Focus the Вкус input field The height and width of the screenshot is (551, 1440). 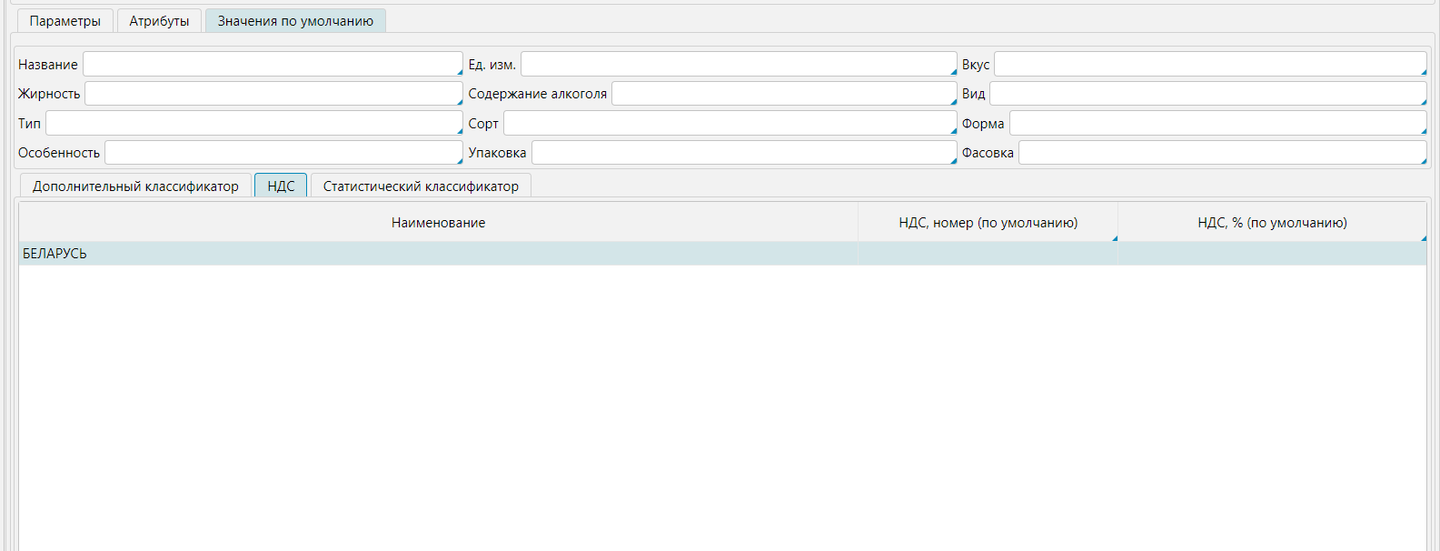click(x=1209, y=64)
